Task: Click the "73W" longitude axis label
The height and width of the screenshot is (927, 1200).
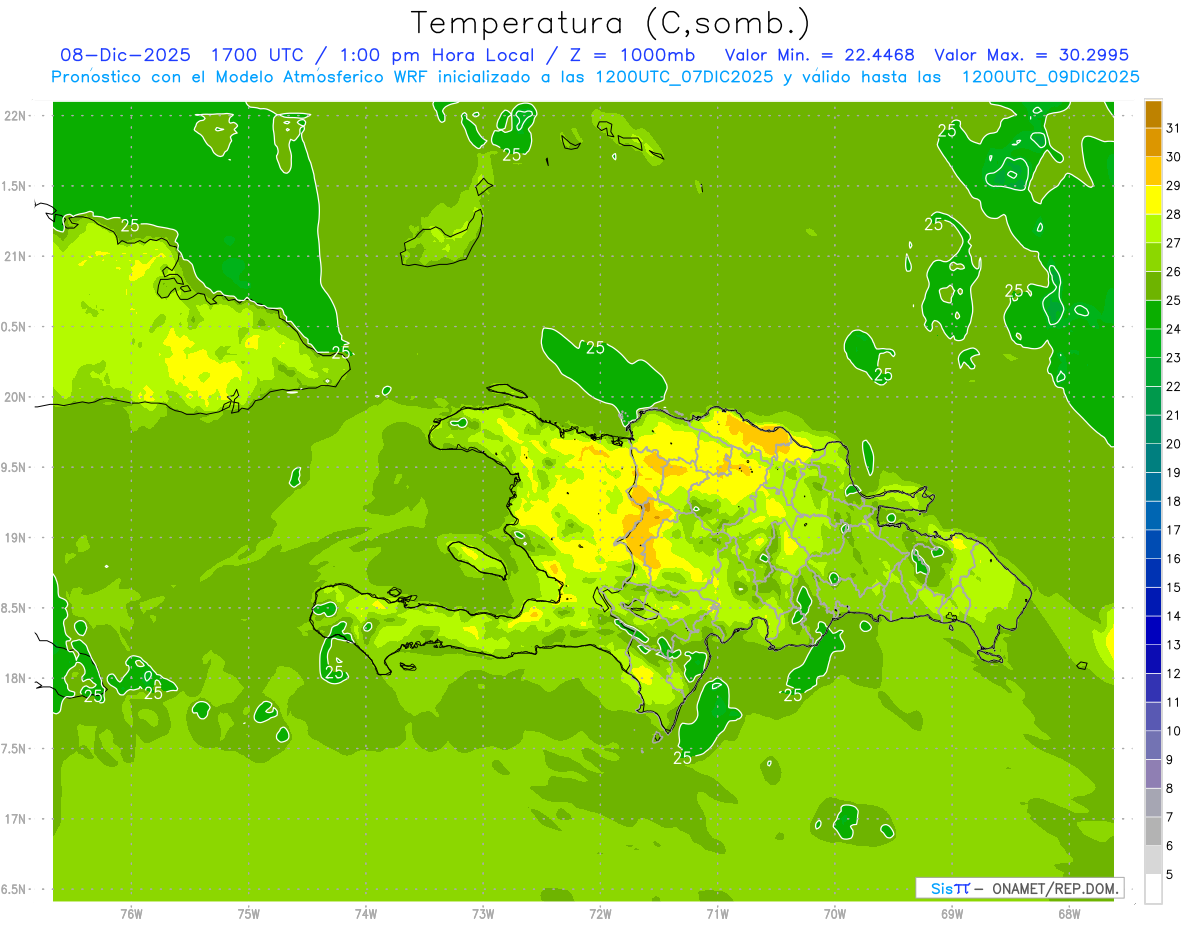Action: (483, 914)
